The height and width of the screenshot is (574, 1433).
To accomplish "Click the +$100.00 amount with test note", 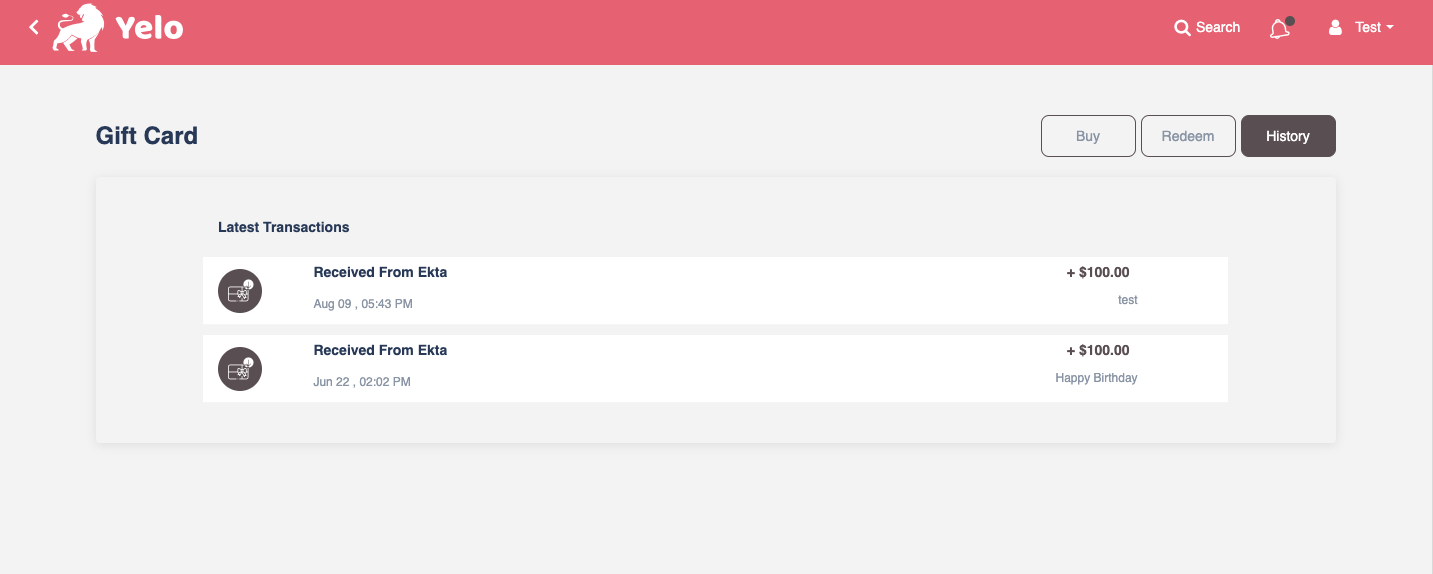I will (x=1098, y=272).
